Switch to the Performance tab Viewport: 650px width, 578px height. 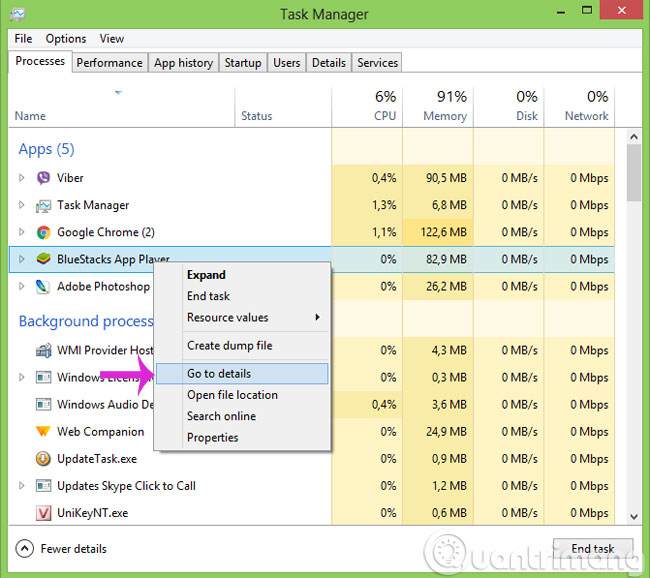[x=109, y=62]
